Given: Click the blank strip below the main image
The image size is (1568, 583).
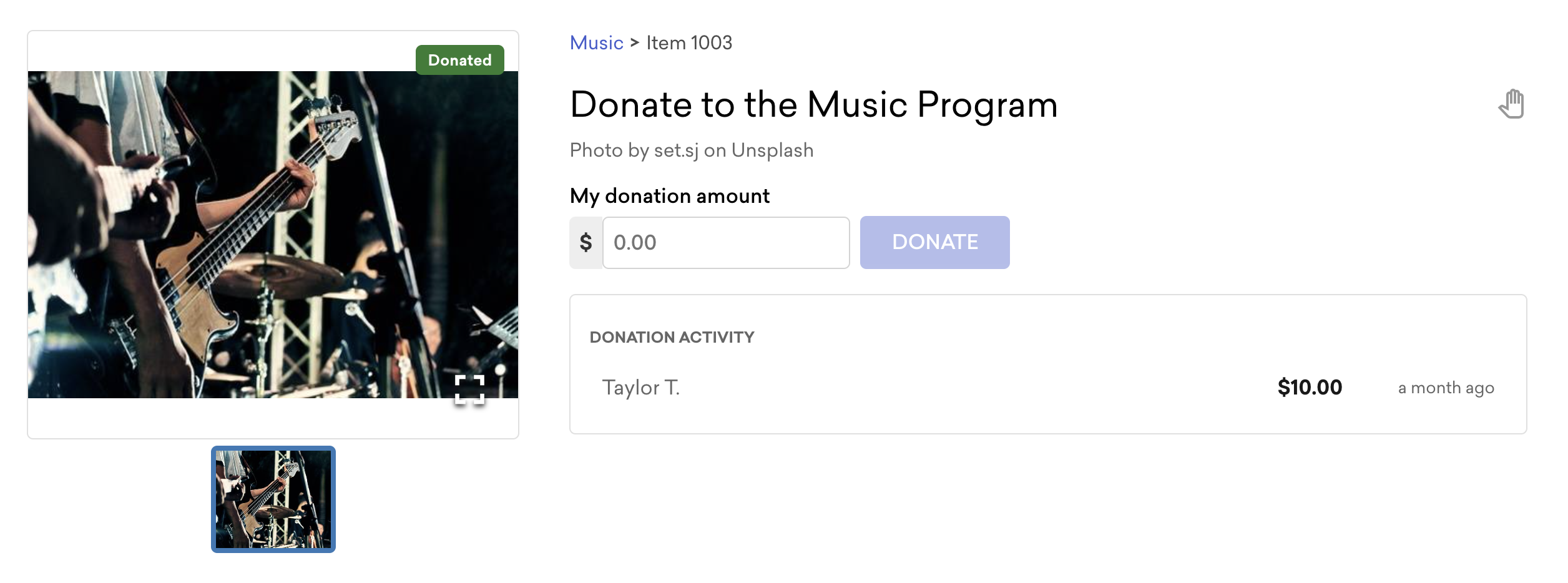Looking at the screenshot, I should [x=273, y=418].
